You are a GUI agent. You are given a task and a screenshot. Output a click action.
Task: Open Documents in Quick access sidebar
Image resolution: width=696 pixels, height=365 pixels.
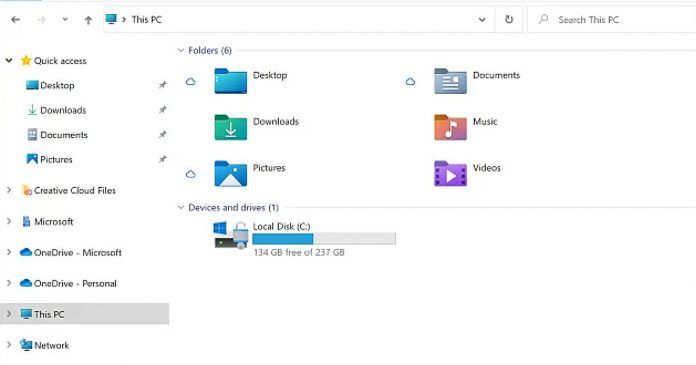click(x=64, y=135)
